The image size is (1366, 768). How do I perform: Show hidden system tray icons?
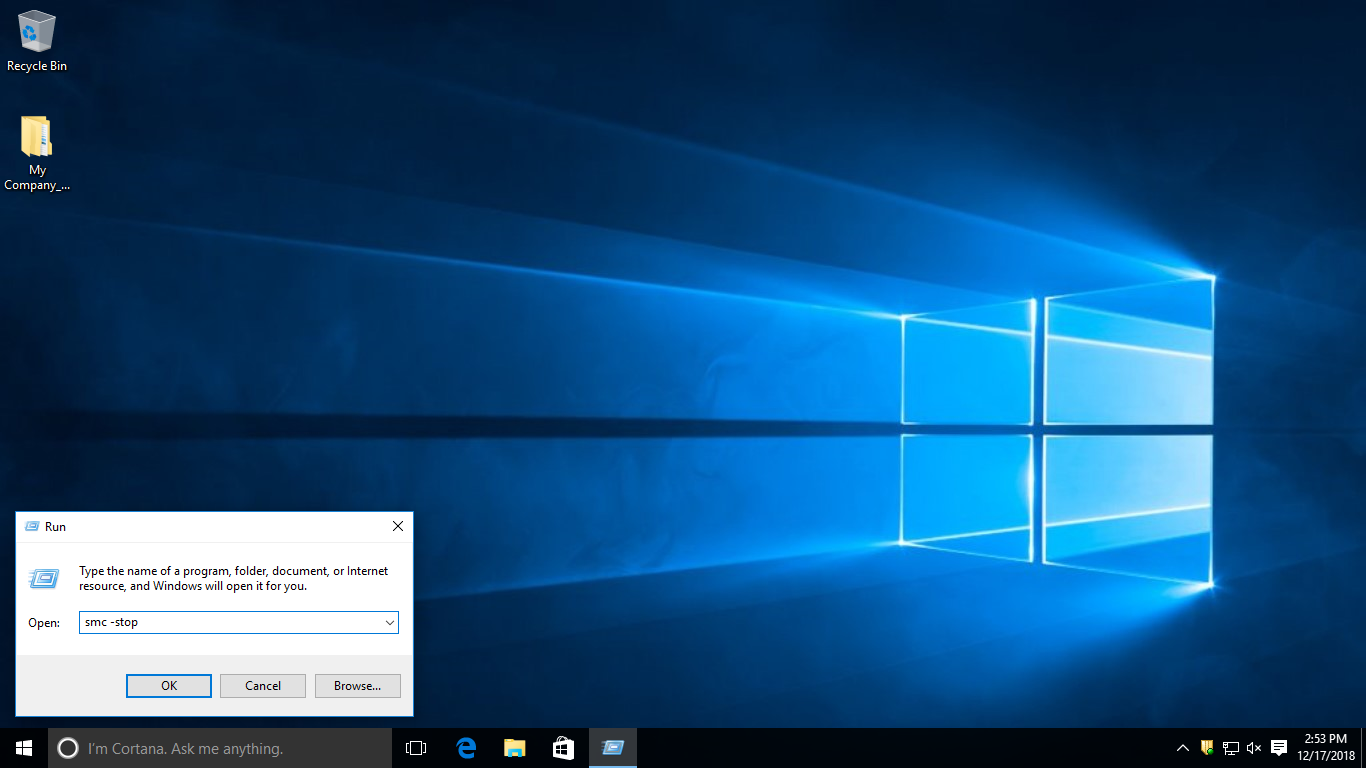pyautogui.click(x=1183, y=748)
